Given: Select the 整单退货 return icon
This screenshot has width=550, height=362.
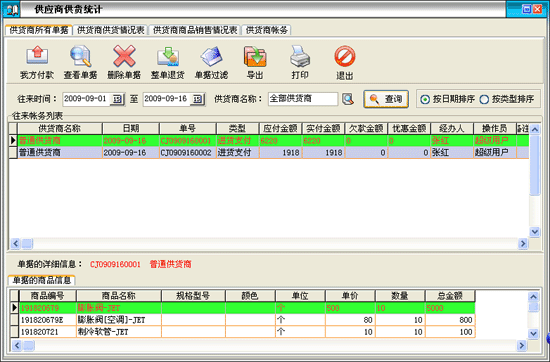Looking at the screenshot, I should [168, 56].
